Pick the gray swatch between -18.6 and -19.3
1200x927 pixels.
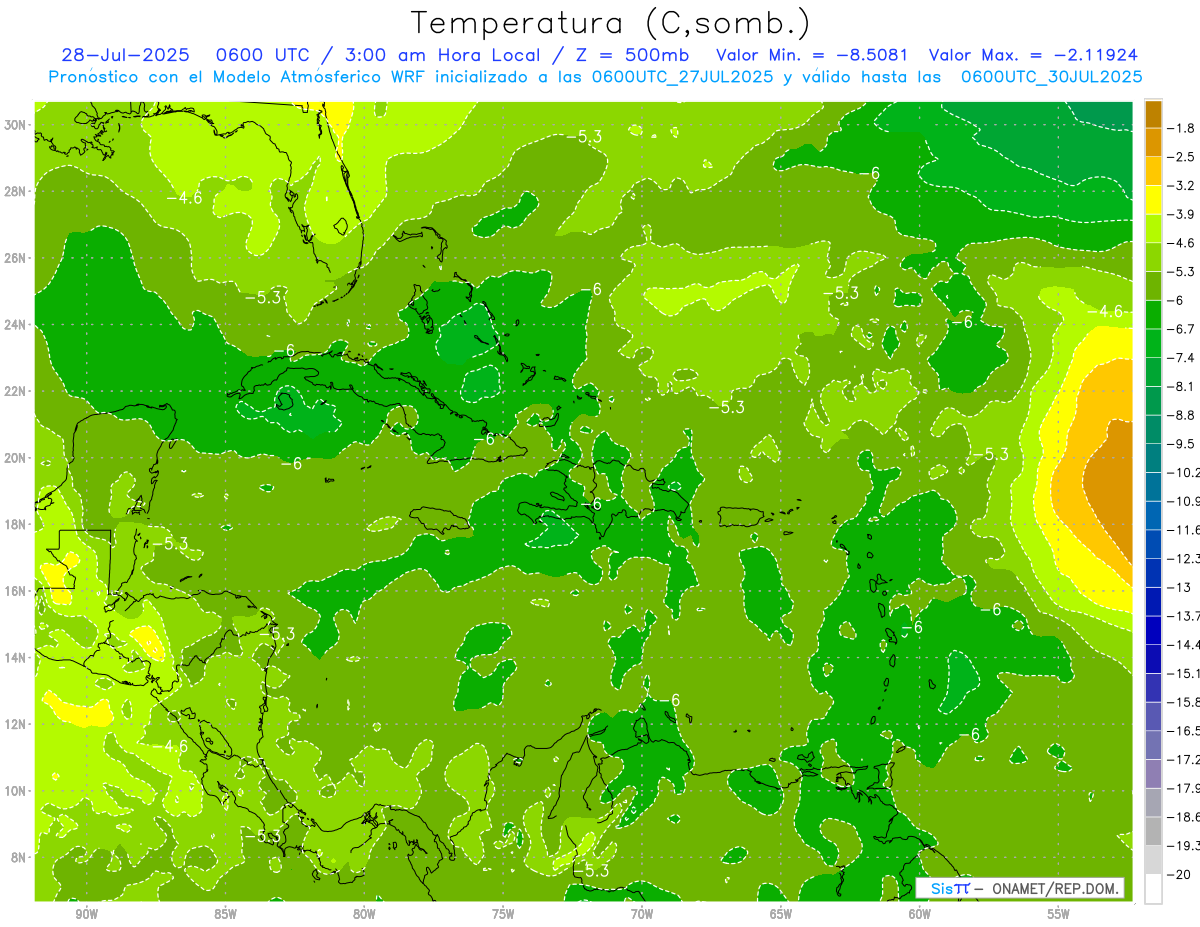[x=1153, y=831]
